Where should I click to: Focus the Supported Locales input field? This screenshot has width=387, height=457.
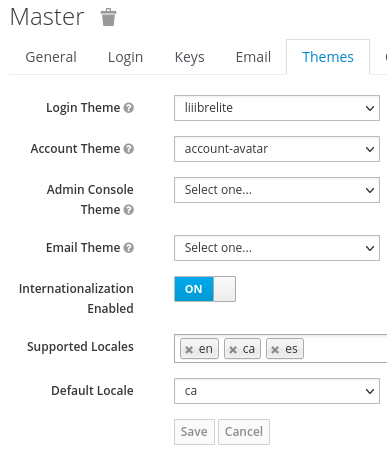click(x=345, y=349)
